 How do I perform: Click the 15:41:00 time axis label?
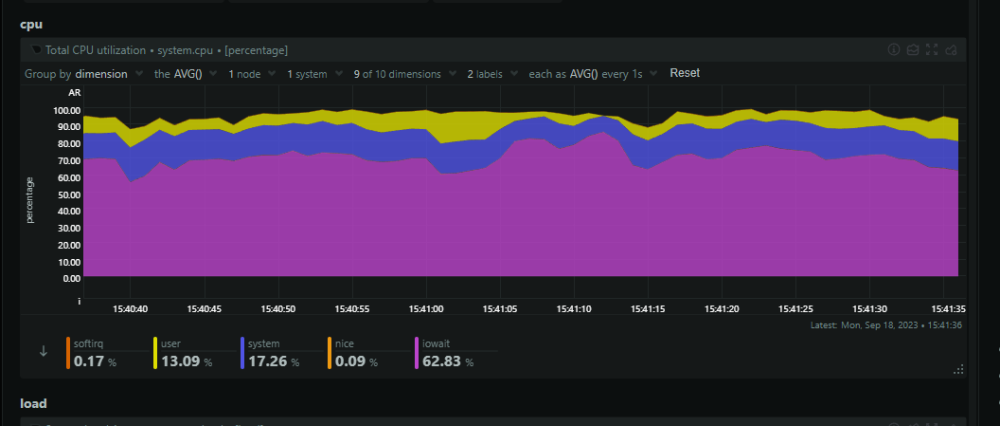pyautogui.click(x=427, y=309)
